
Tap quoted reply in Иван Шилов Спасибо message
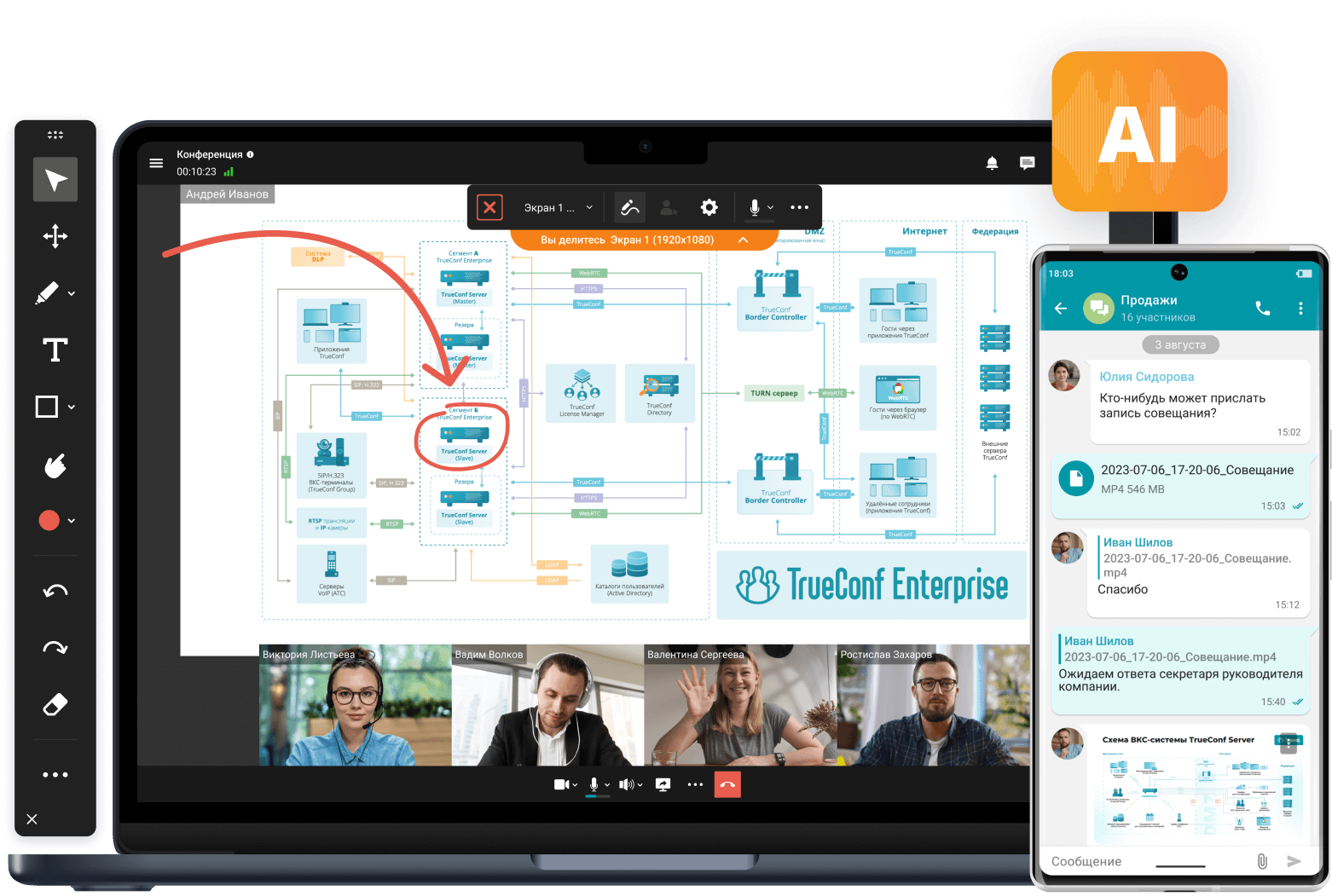pos(1196,558)
